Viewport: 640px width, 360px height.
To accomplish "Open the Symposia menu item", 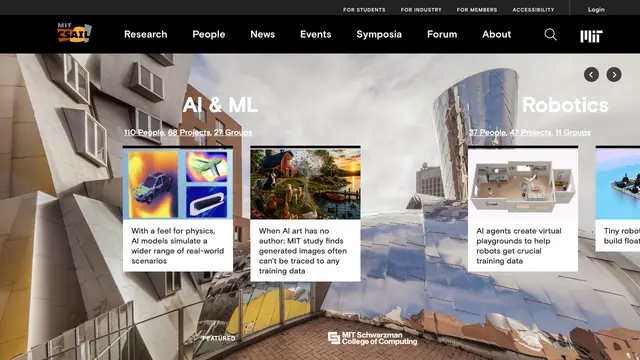I will tap(379, 34).
